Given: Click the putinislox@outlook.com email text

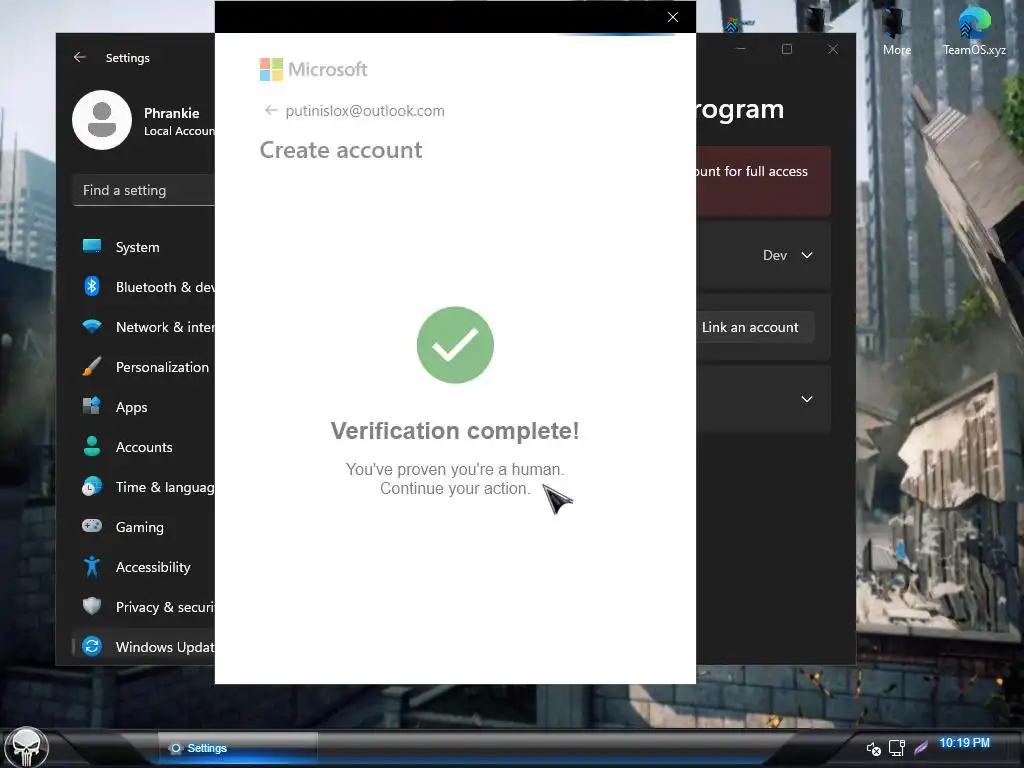Looking at the screenshot, I should [365, 111].
